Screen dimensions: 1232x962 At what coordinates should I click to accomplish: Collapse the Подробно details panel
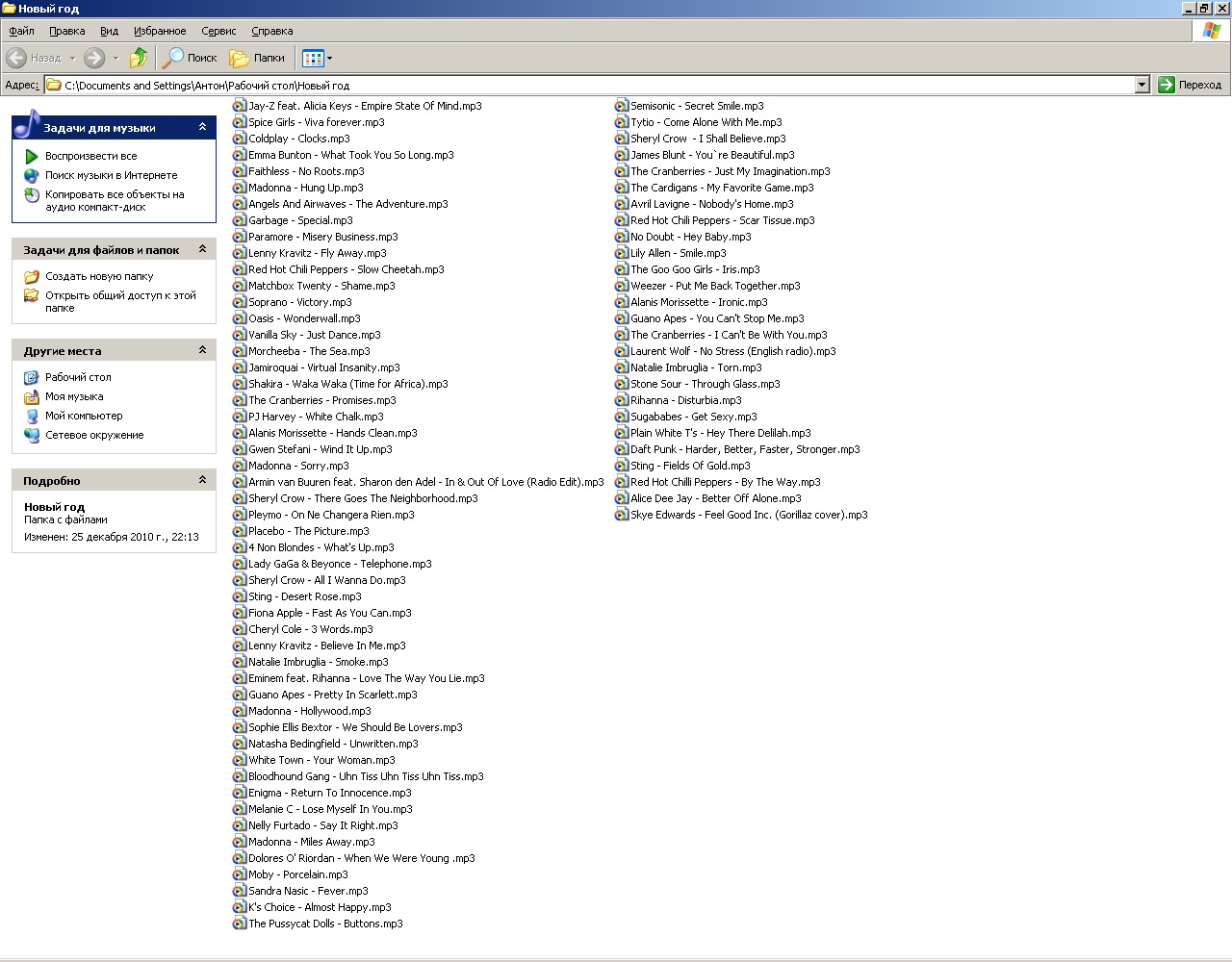click(202, 480)
